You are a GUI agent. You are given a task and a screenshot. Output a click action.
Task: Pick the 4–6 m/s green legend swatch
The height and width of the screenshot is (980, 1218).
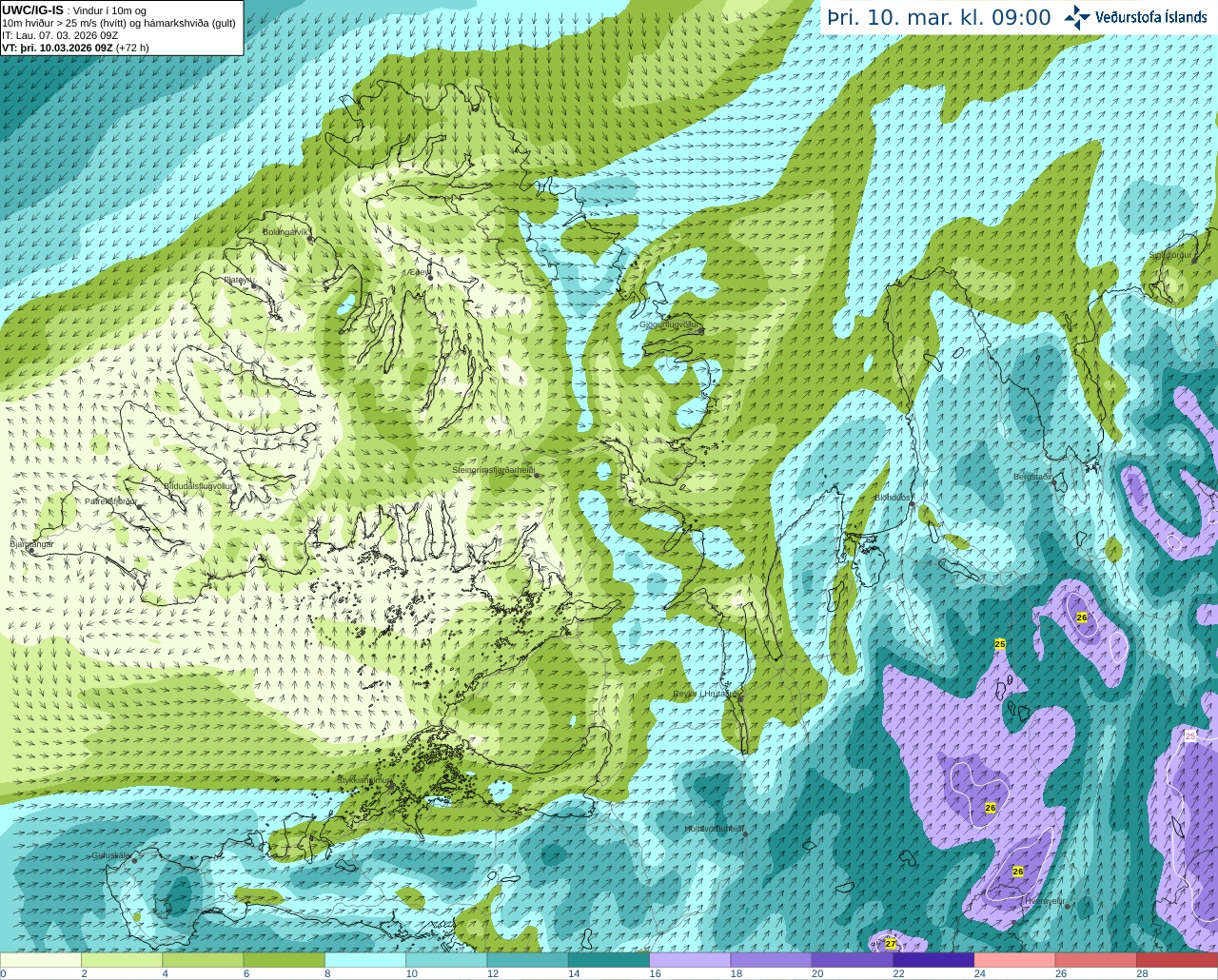(203, 960)
